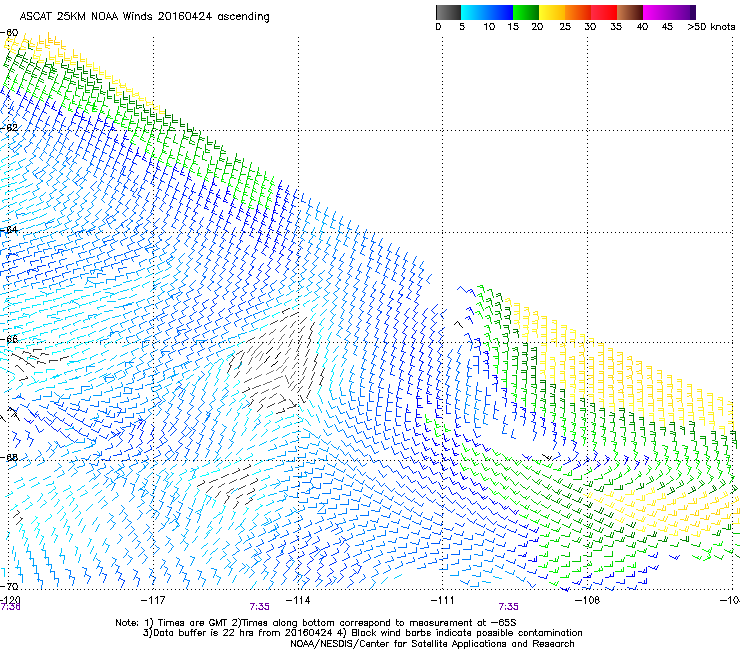Click the latitude label "-70"
The image size is (740, 650).
9,586
